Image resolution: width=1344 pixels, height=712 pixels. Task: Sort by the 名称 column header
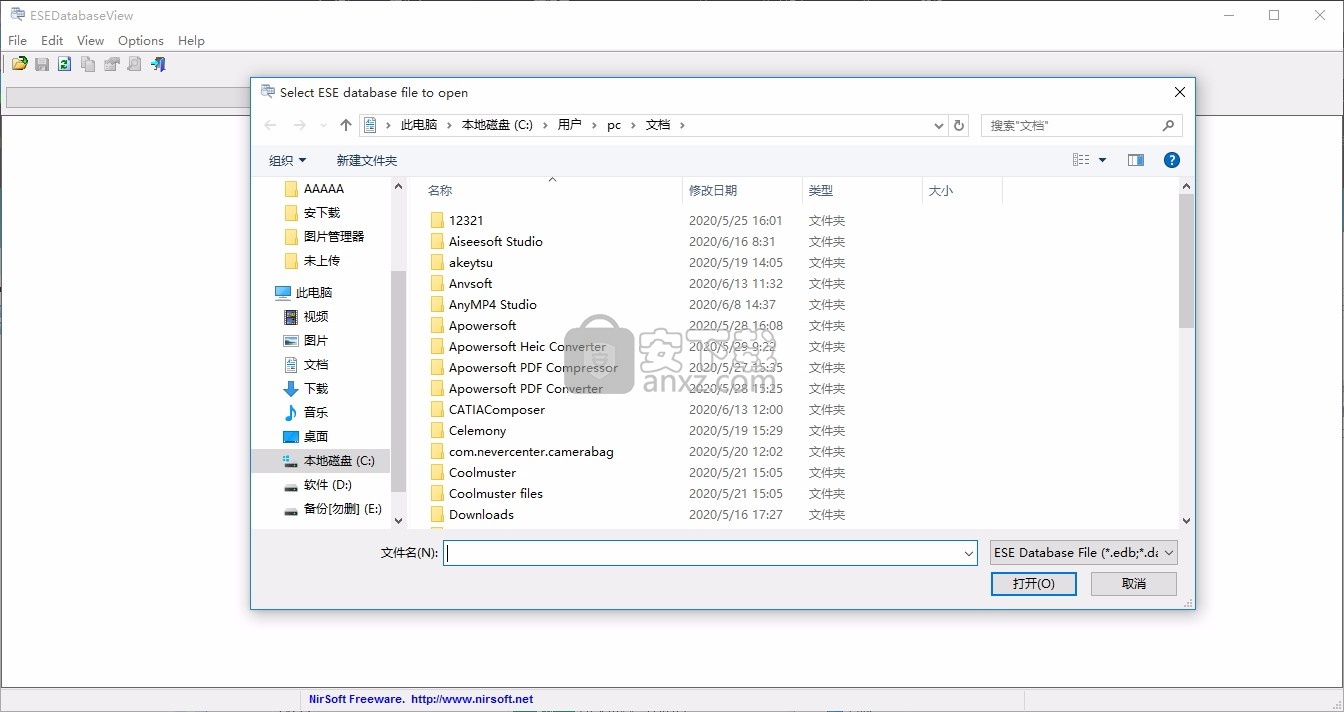pos(440,190)
